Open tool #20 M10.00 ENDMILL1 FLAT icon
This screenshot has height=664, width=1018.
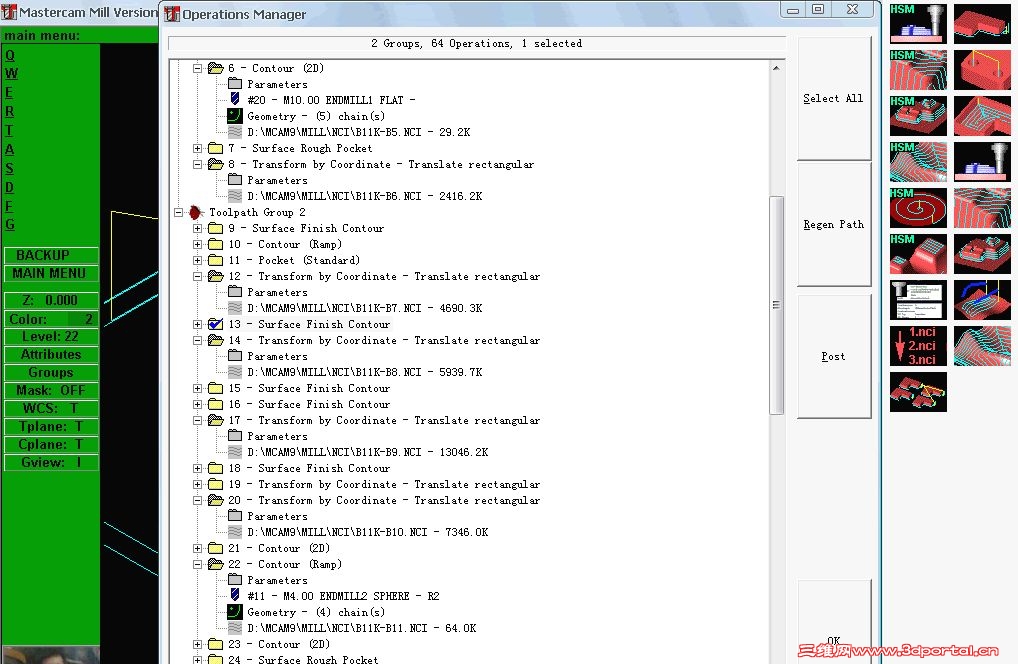point(235,99)
